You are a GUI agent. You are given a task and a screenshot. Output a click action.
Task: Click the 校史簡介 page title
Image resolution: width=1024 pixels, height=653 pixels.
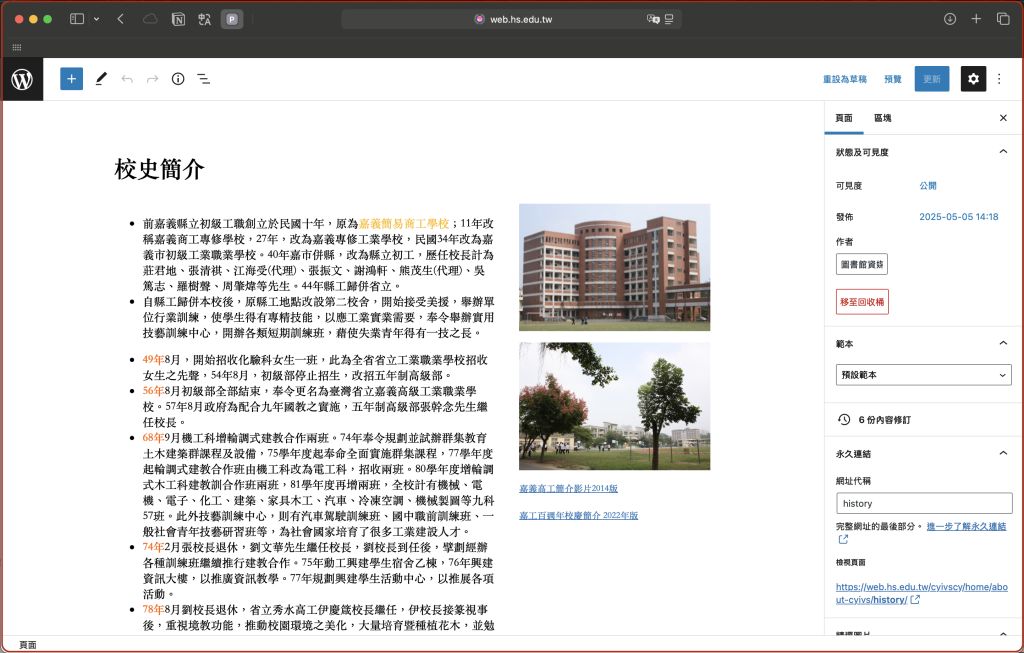pos(159,169)
